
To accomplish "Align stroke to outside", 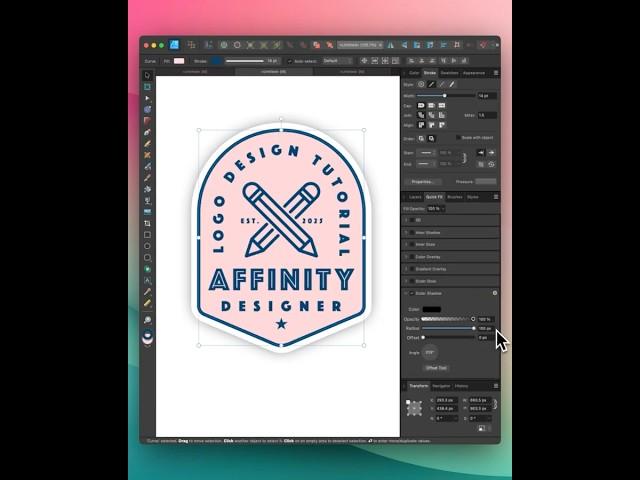I will click(441, 125).
